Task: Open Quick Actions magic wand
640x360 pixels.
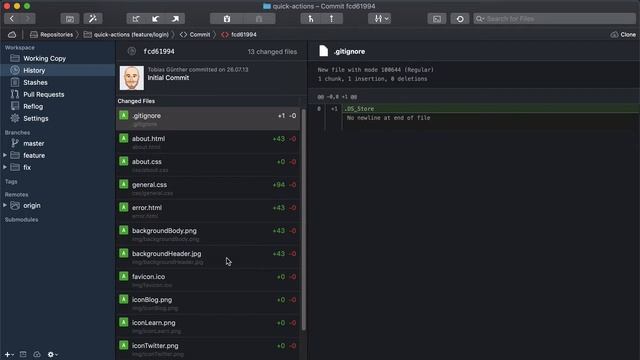Action: coord(93,19)
